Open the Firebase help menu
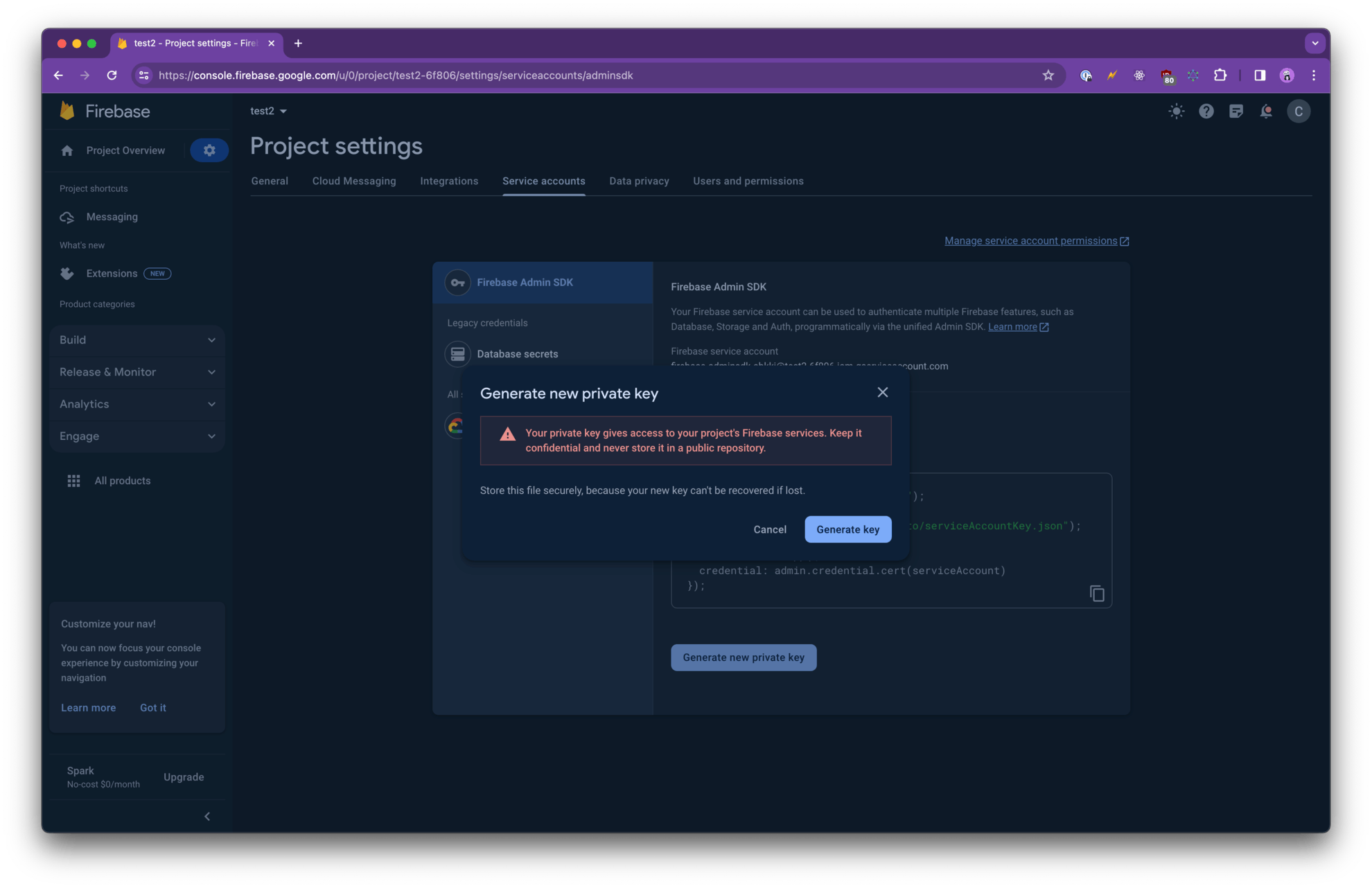 pyautogui.click(x=1206, y=111)
